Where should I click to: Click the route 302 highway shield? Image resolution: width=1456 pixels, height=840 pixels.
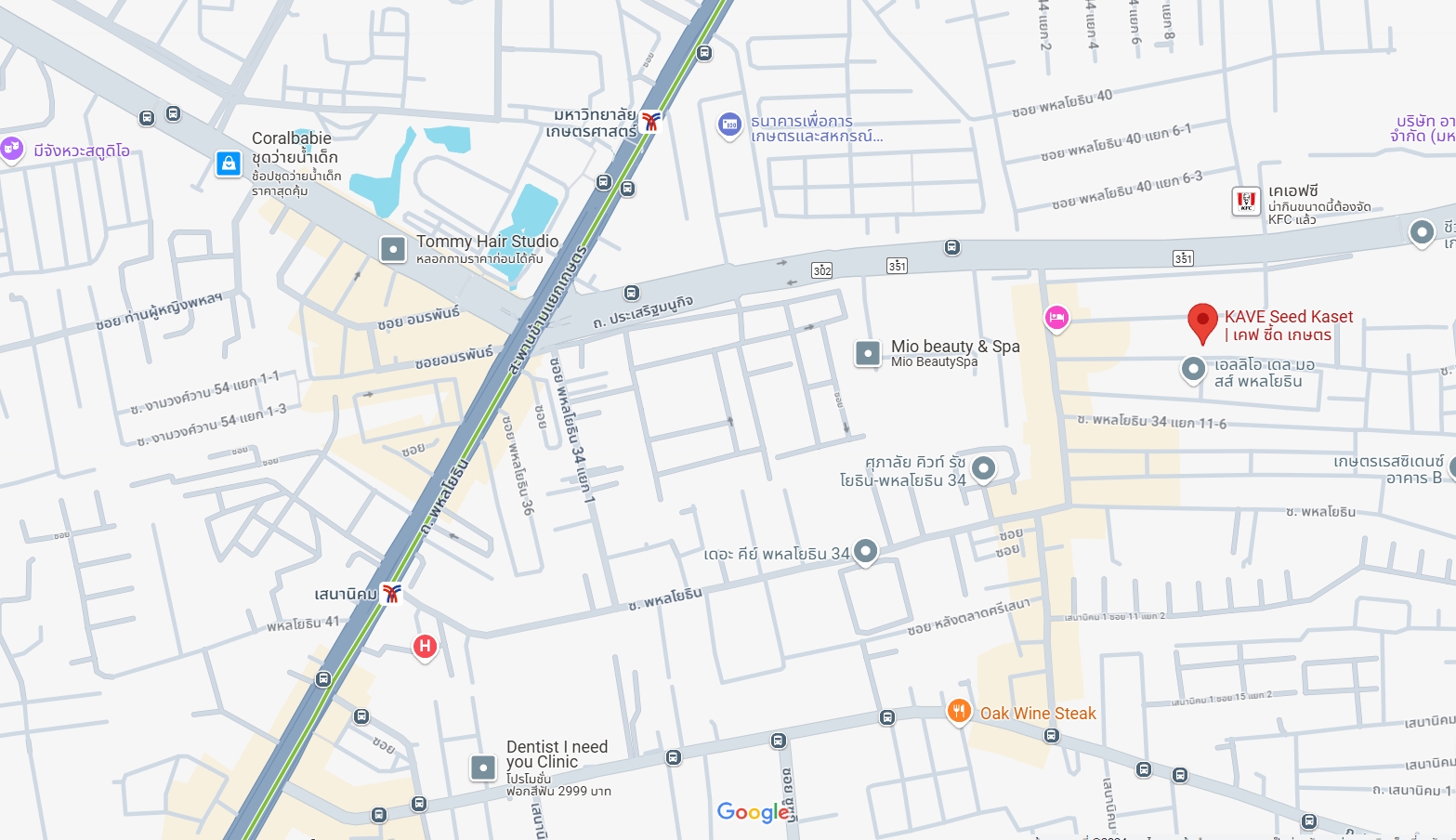821,270
